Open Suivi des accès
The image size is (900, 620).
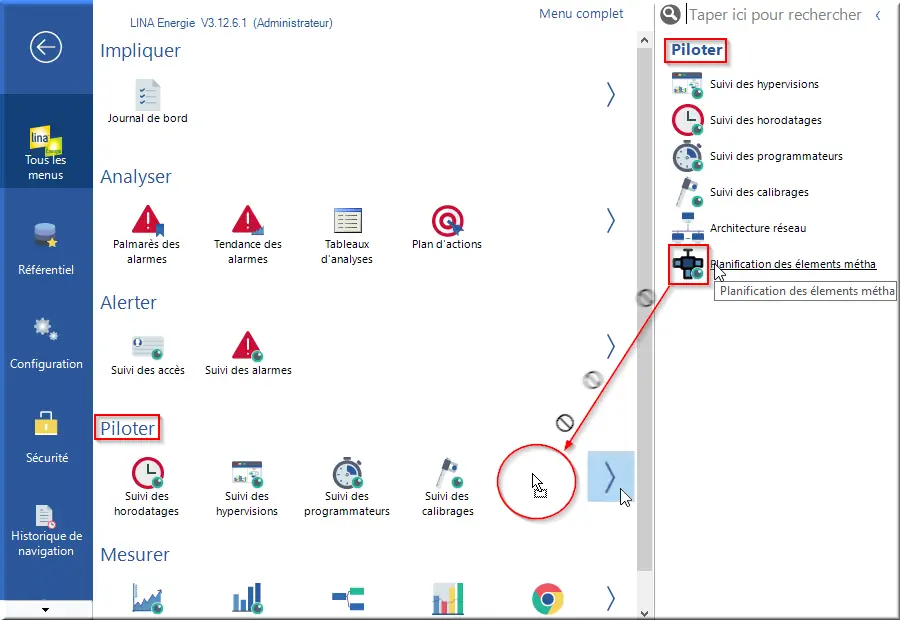pyautogui.click(x=148, y=355)
